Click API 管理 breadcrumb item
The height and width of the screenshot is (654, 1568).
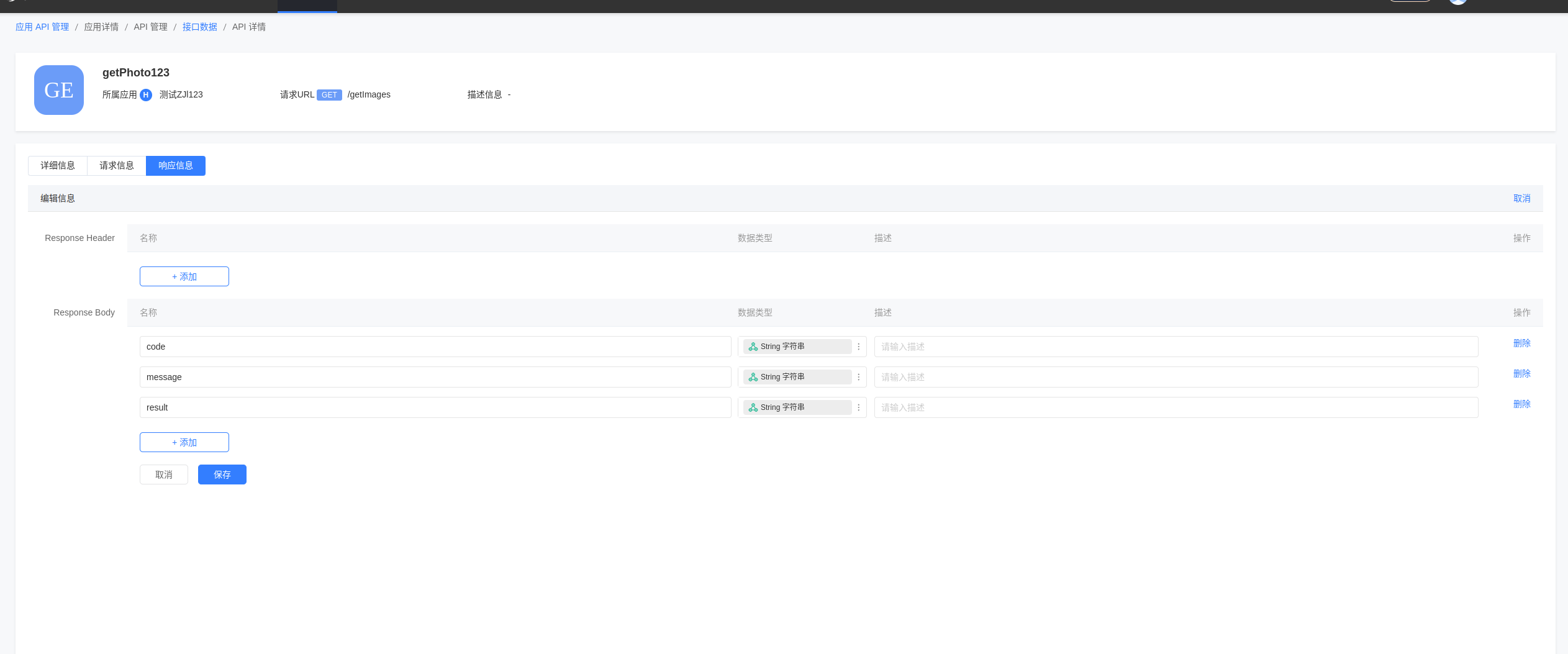click(x=151, y=27)
